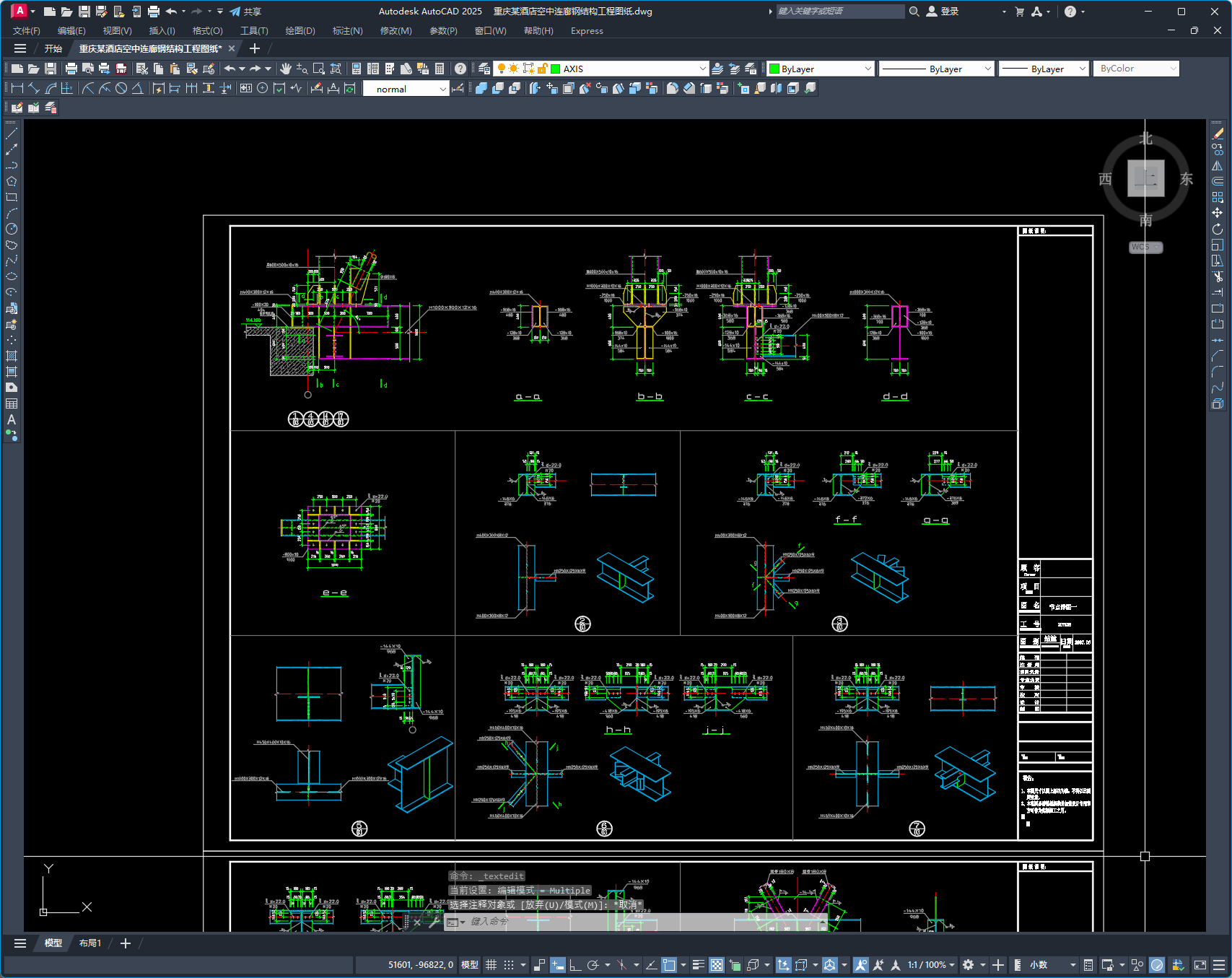Viewport: 1232px width, 978px height.
Task: Click the Autodesk App Store cart icon
Action: [x=1020, y=12]
